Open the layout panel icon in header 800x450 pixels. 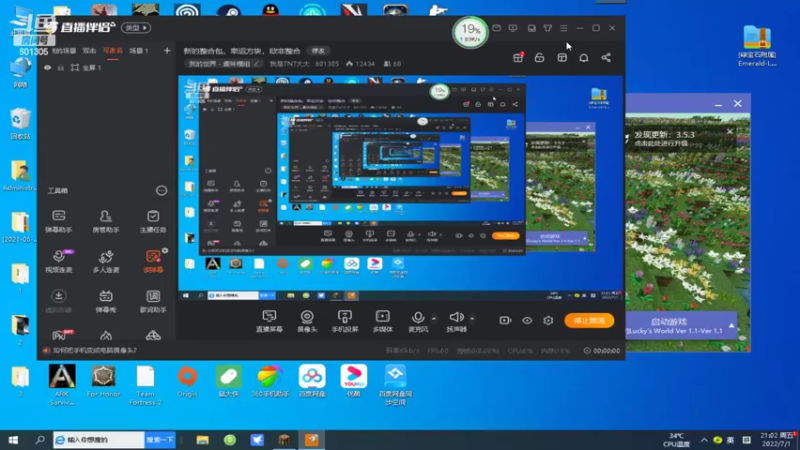tap(562, 58)
